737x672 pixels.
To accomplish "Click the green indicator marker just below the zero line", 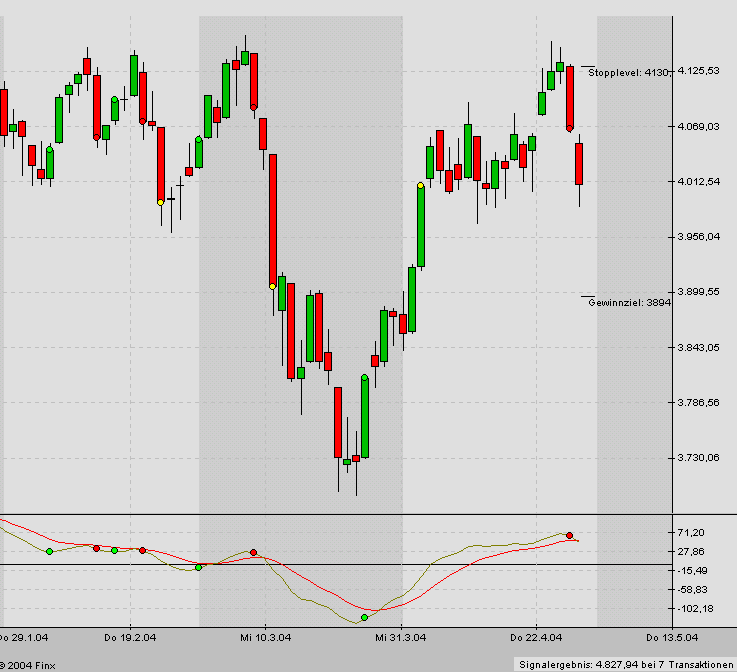I will point(198,568).
